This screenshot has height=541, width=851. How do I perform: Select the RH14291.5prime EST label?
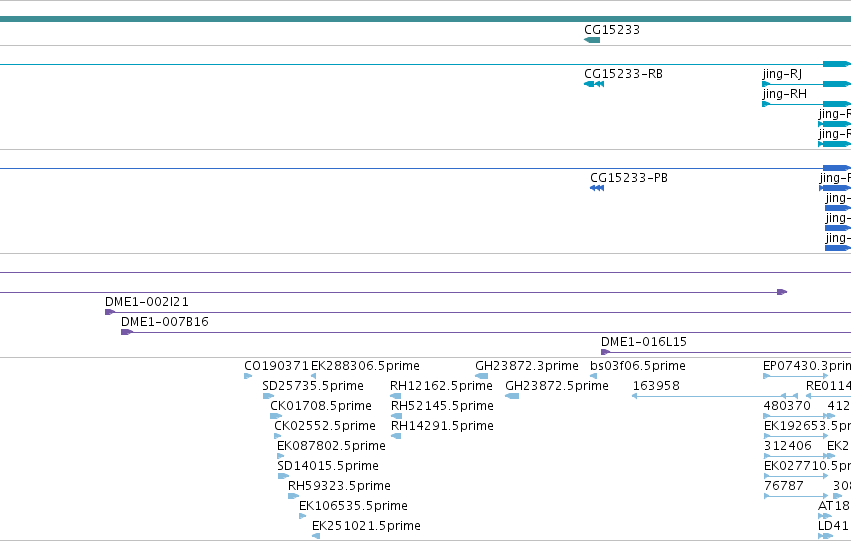tap(442, 426)
